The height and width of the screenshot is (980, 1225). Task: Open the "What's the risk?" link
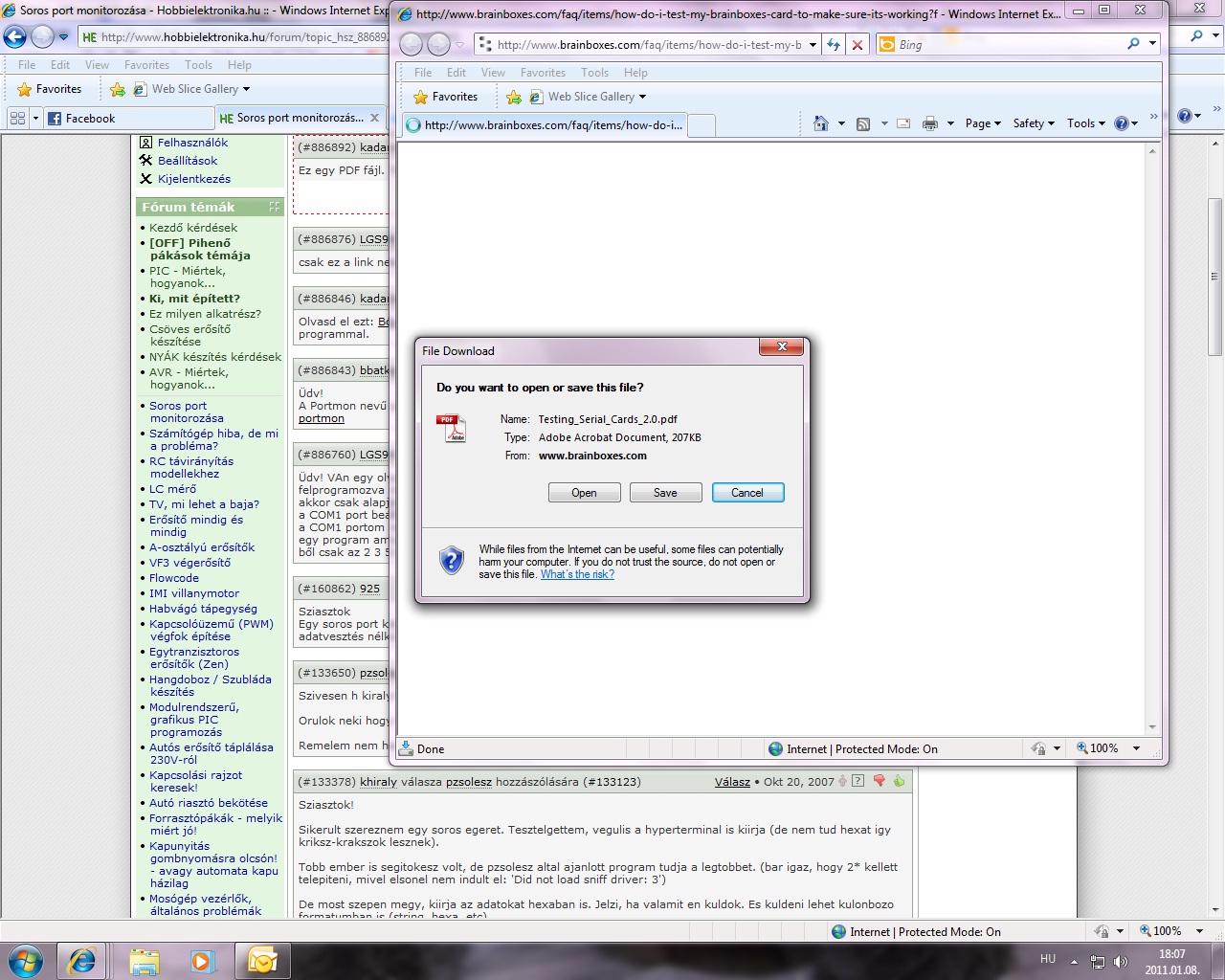(577, 574)
